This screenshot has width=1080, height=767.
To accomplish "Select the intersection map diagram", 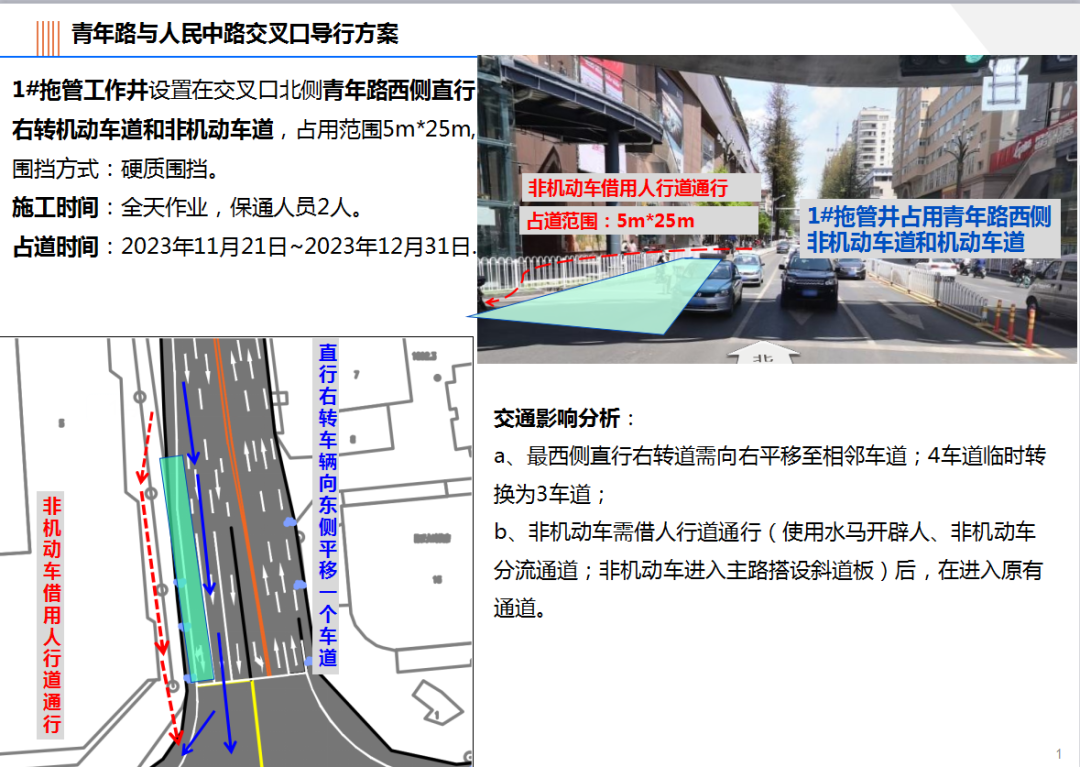I will tap(237, 551).
